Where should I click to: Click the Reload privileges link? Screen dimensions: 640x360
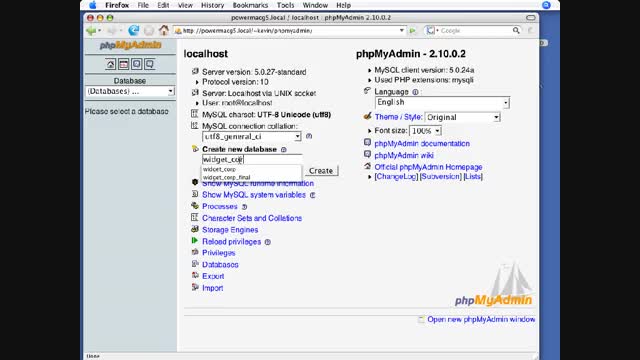(x=231, y=242)
